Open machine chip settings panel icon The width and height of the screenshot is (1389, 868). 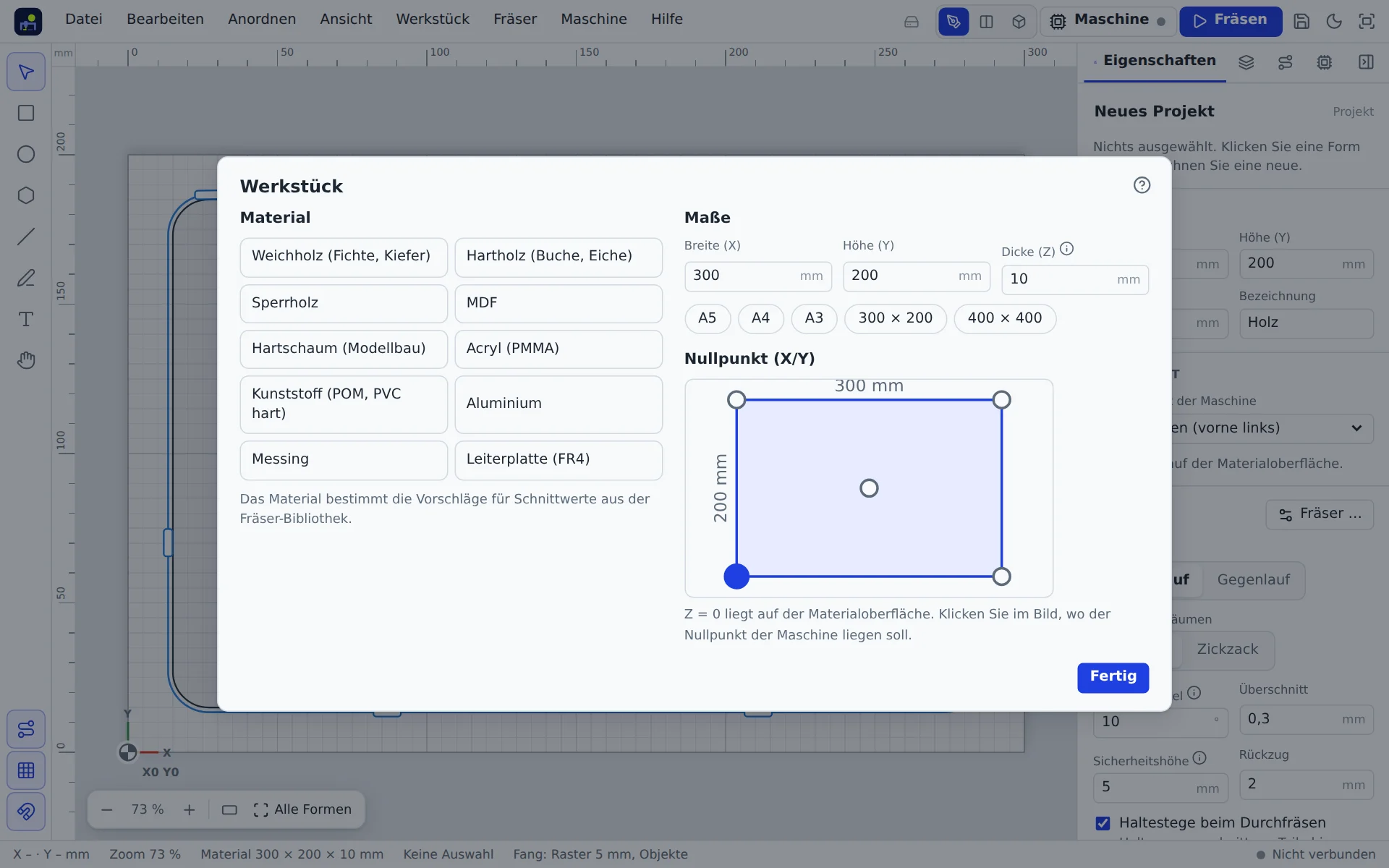coord(1324,62)
